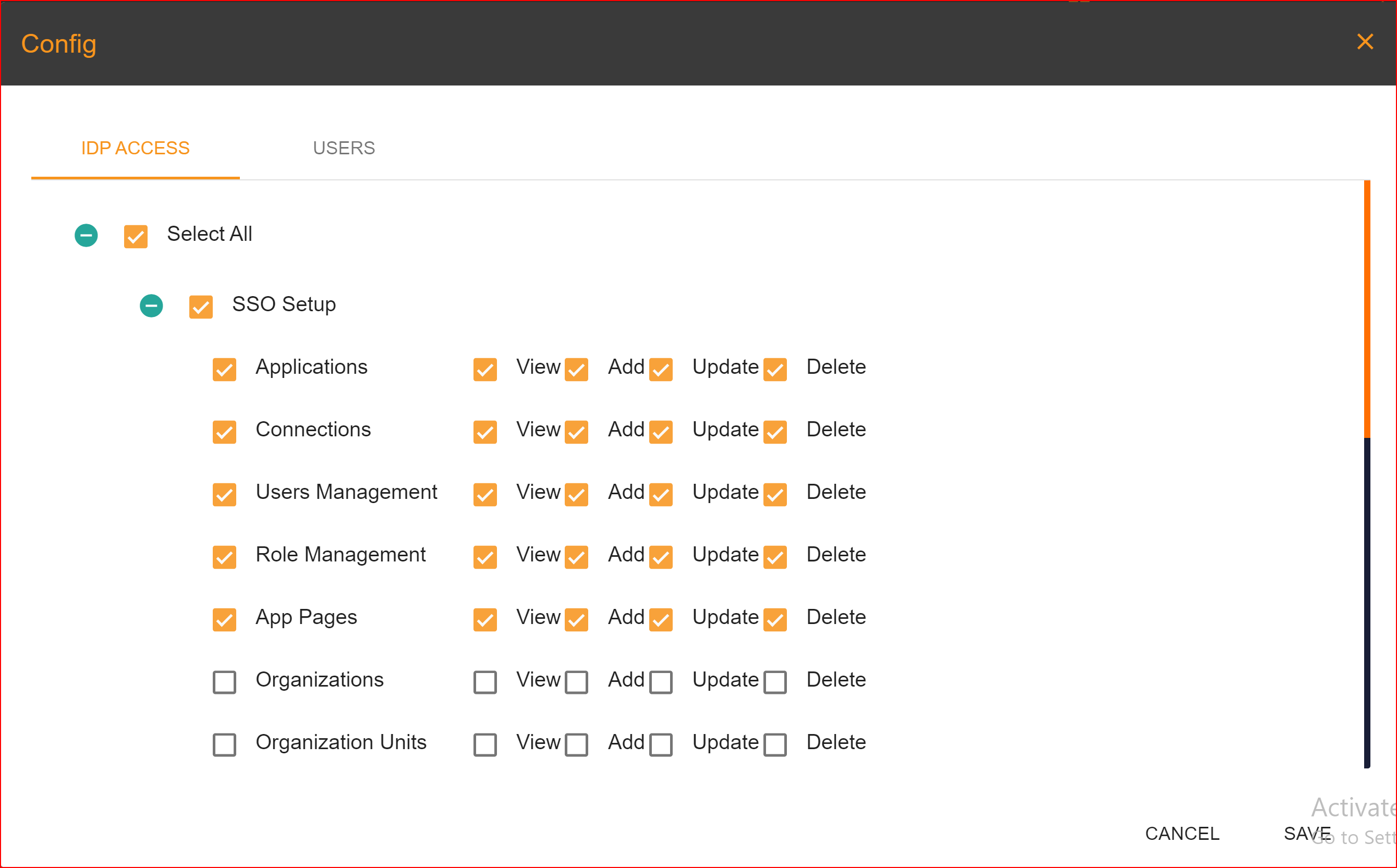Click the SAVE button
Screen dimensions: 1397x868
[1307, 833]
